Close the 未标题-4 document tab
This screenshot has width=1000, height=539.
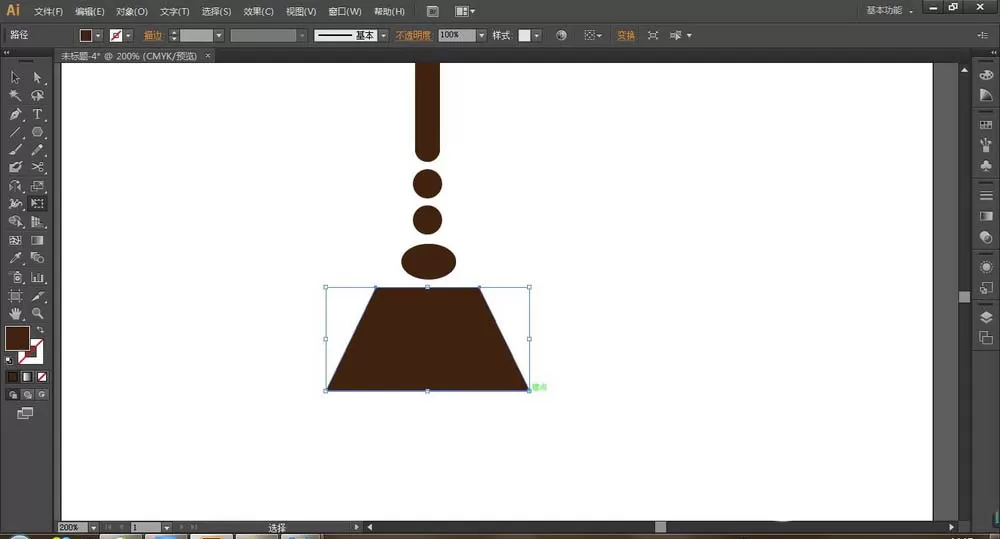(208, 56)
